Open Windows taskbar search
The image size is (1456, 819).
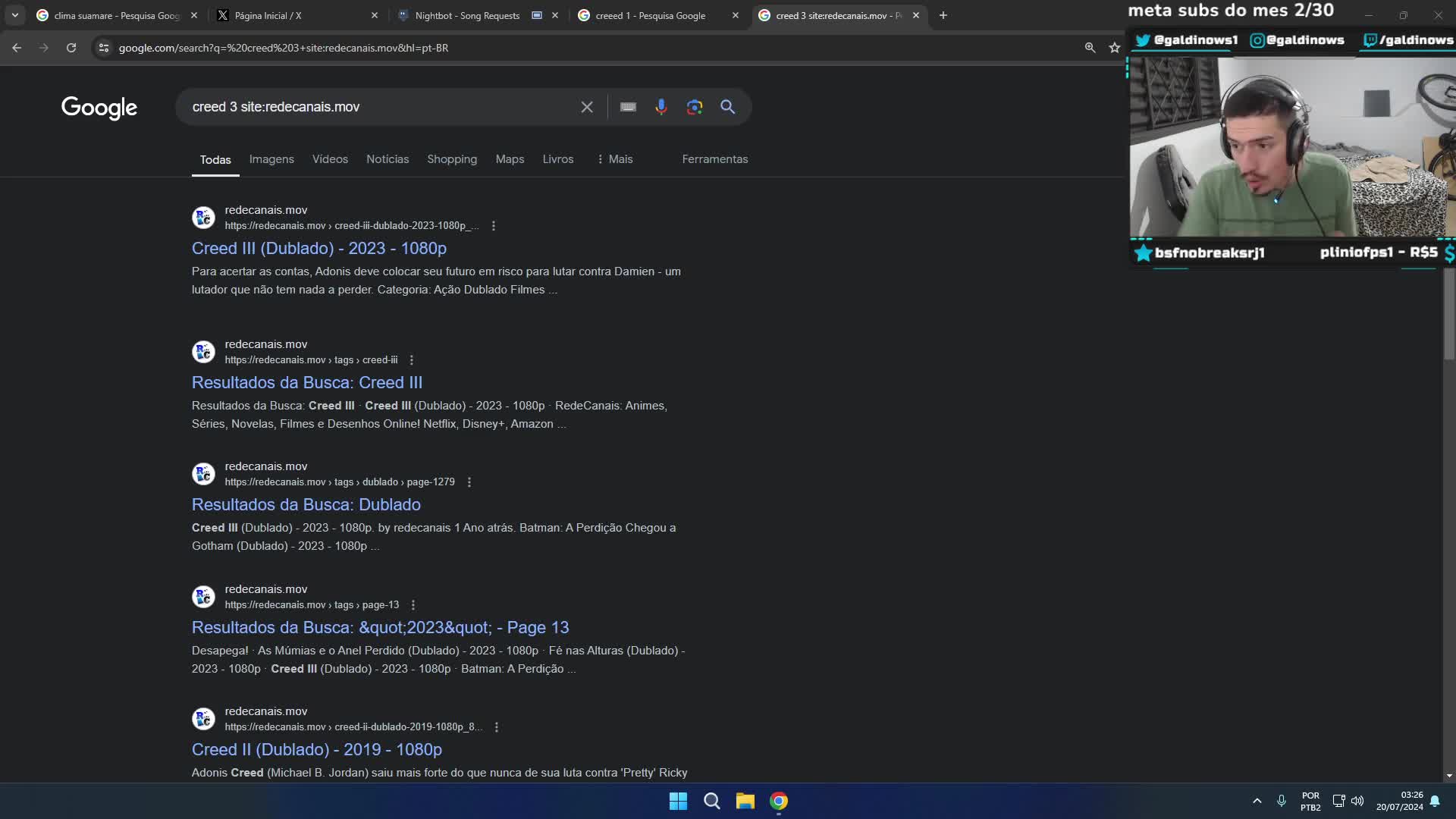(x=712, y=801)
